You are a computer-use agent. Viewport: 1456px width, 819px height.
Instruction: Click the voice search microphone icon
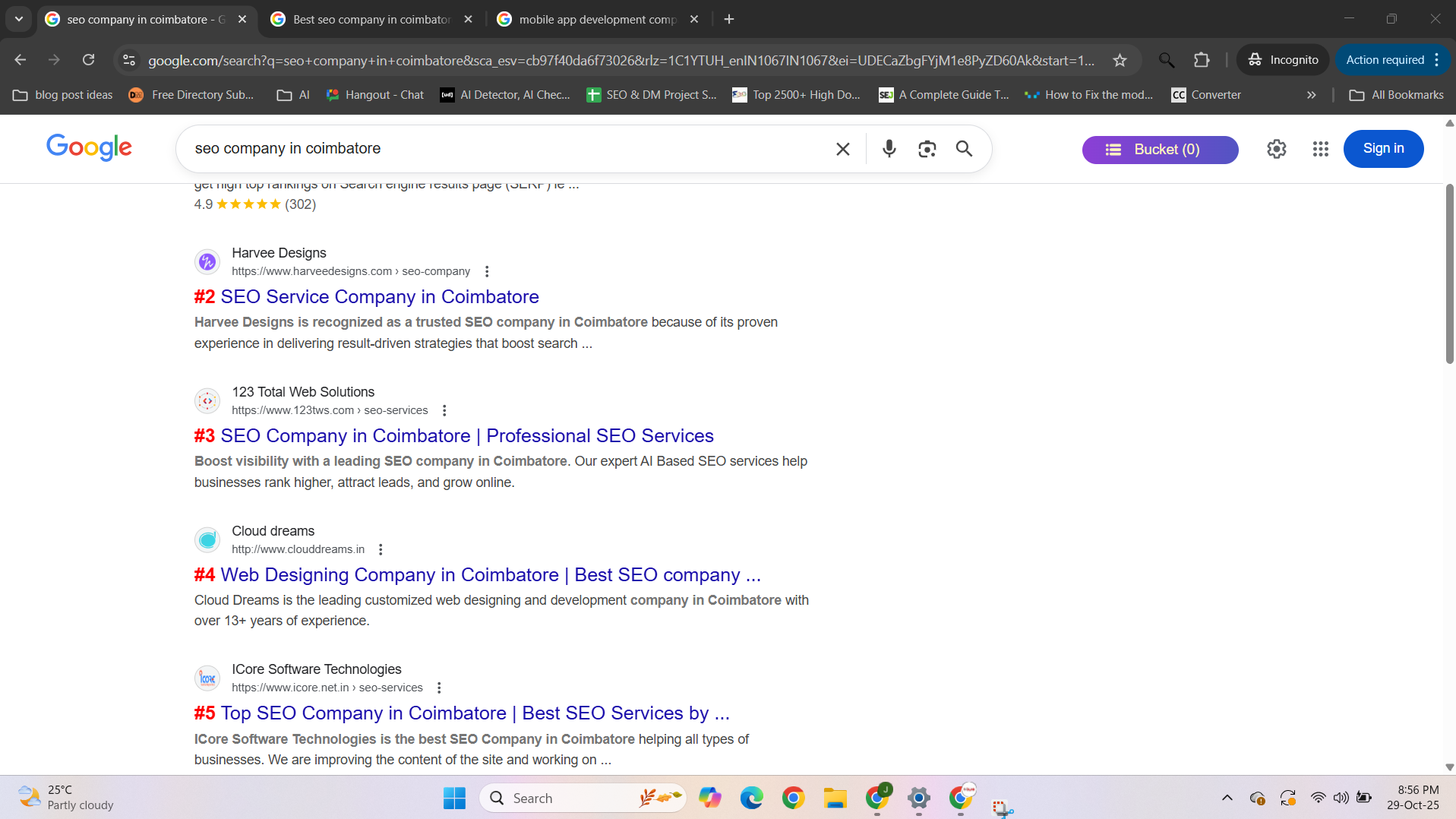coord(889,149)
